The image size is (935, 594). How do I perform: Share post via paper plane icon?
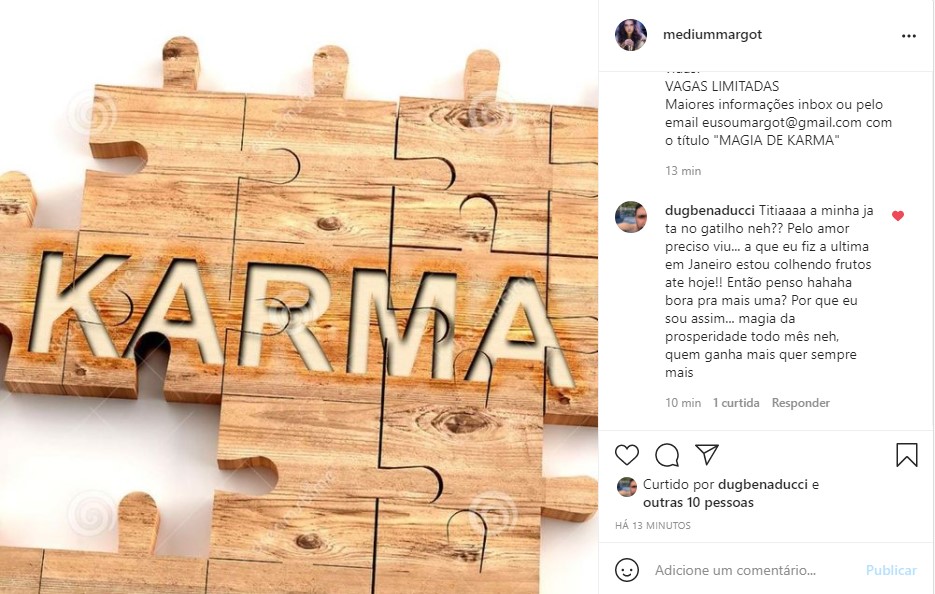click(x=707, y=454)
